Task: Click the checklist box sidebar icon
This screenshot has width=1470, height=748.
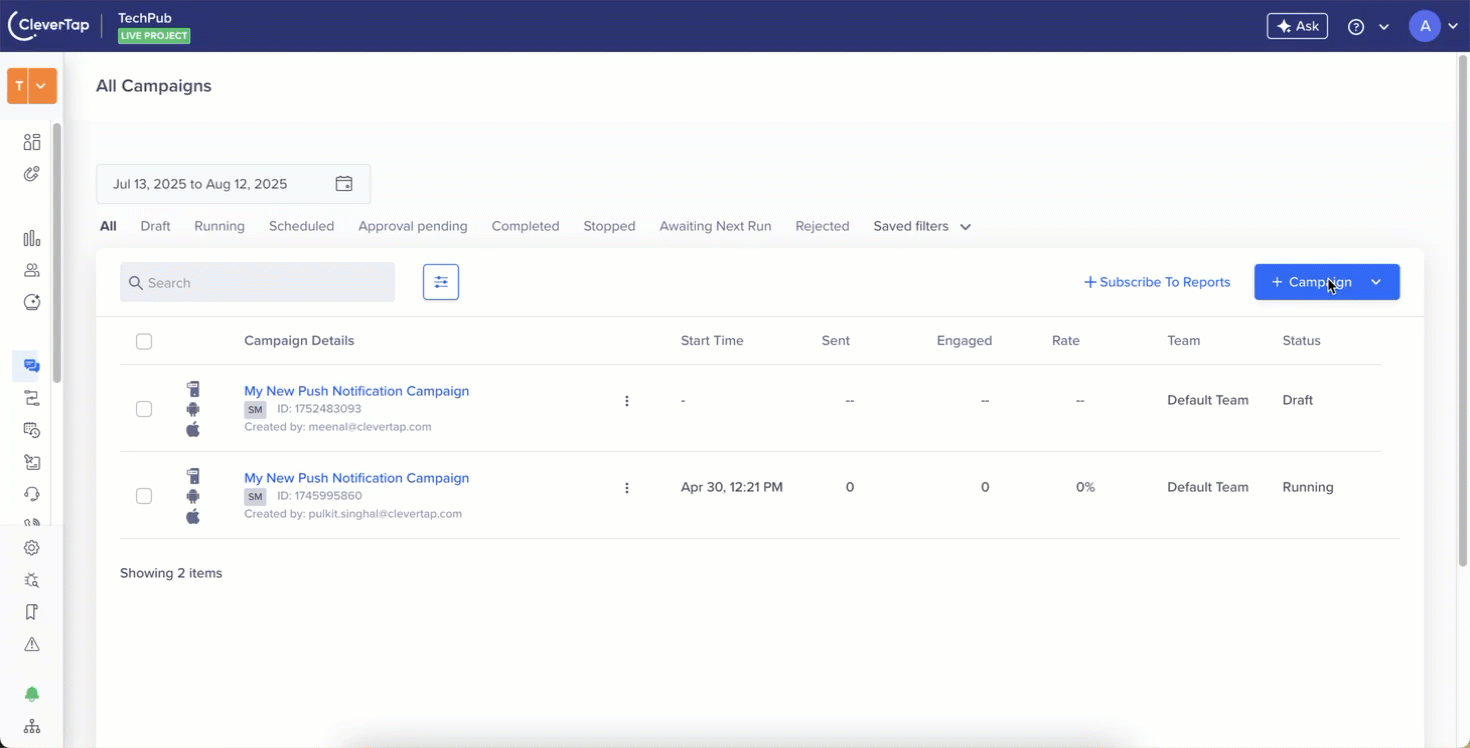Action: coord(32,462)
